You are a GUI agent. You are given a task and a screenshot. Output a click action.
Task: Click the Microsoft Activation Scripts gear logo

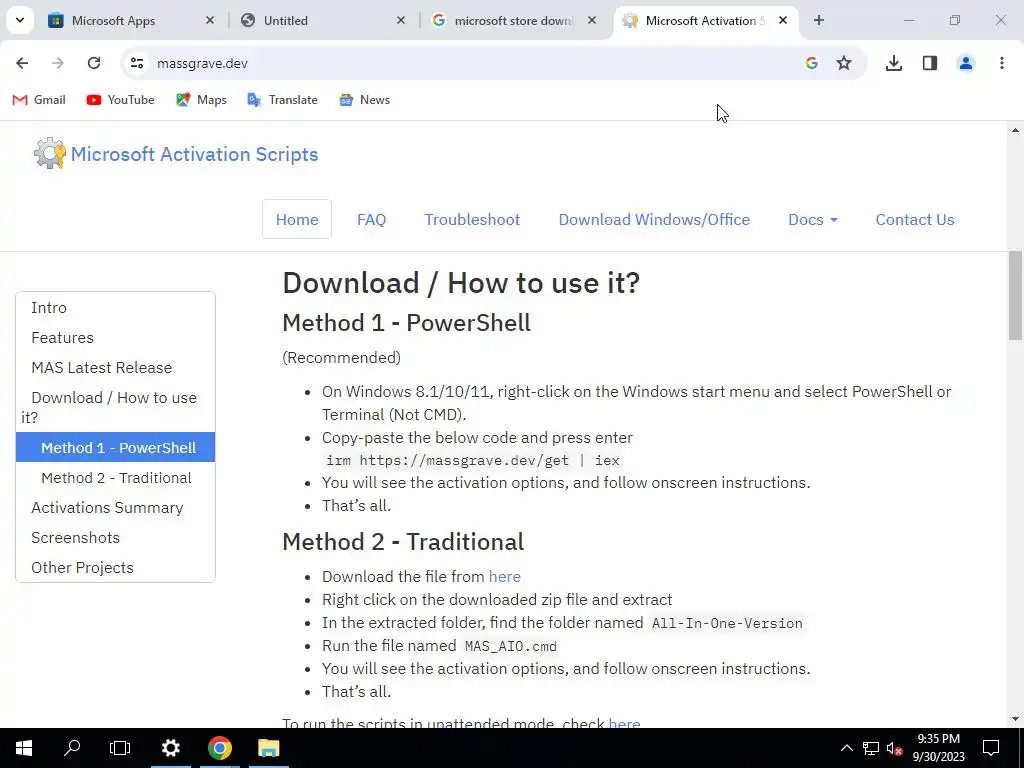(x=50, y=154)
